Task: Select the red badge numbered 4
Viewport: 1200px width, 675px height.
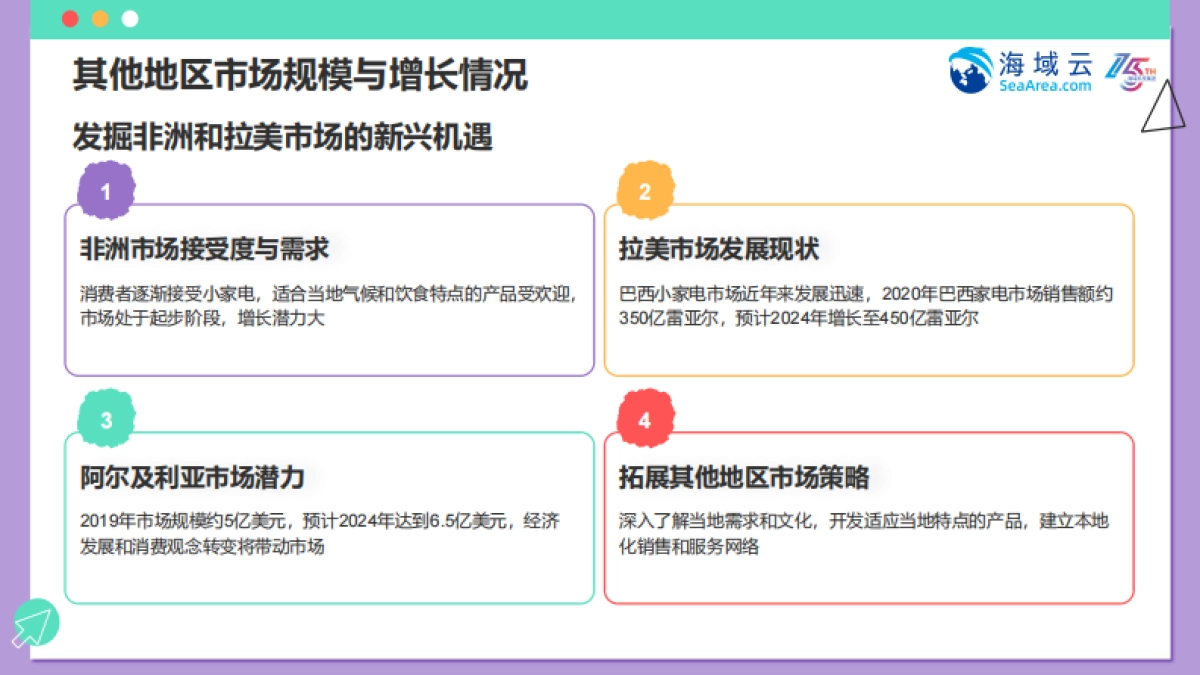Action: pos(645,419)
